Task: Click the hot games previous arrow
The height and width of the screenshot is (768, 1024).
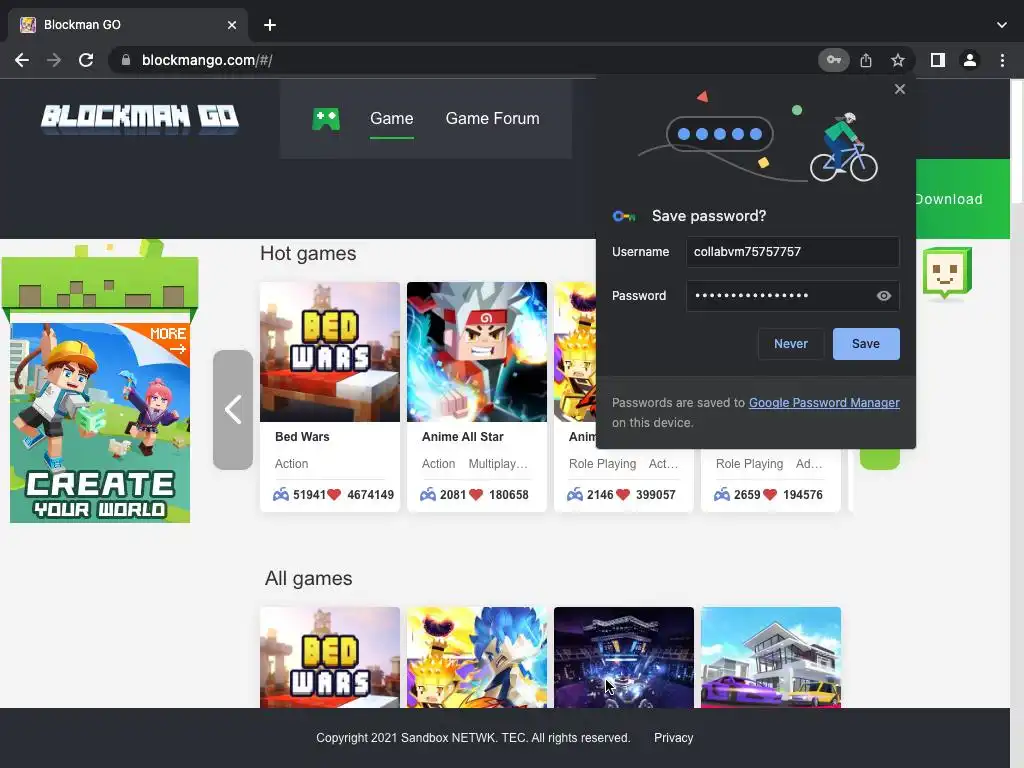Action: click(x=233, y=409)
